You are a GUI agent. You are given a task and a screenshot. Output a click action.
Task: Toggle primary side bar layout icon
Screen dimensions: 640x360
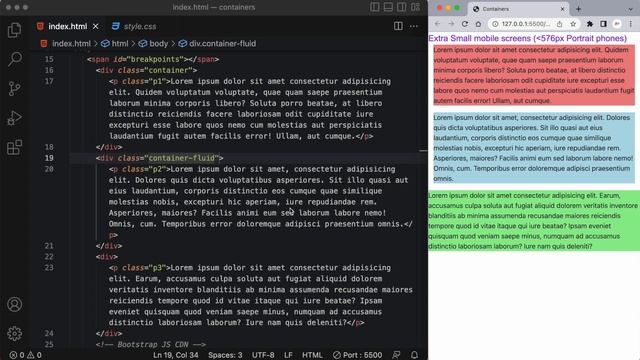[374, 7]
